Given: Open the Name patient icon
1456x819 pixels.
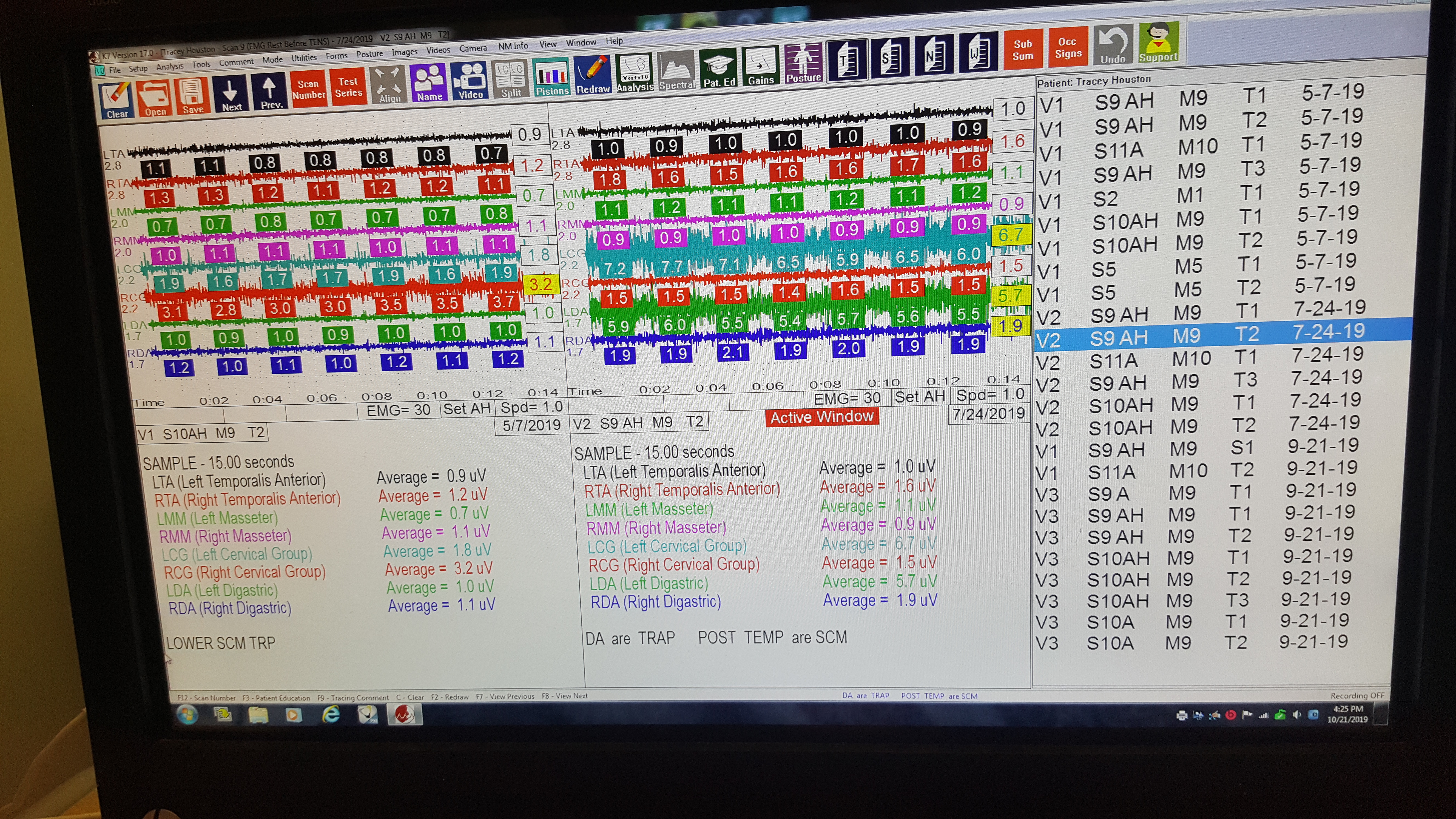Looking at the screenshot, I should [429, 83].
